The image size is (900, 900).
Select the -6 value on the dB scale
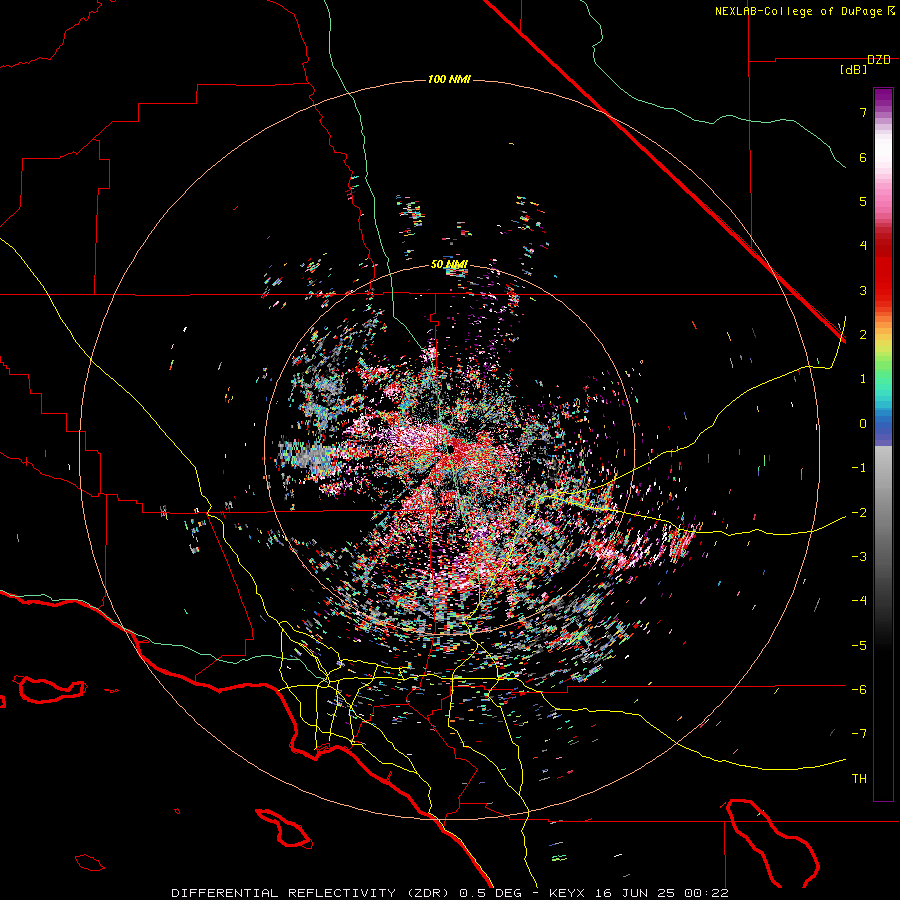click(859, 690)
